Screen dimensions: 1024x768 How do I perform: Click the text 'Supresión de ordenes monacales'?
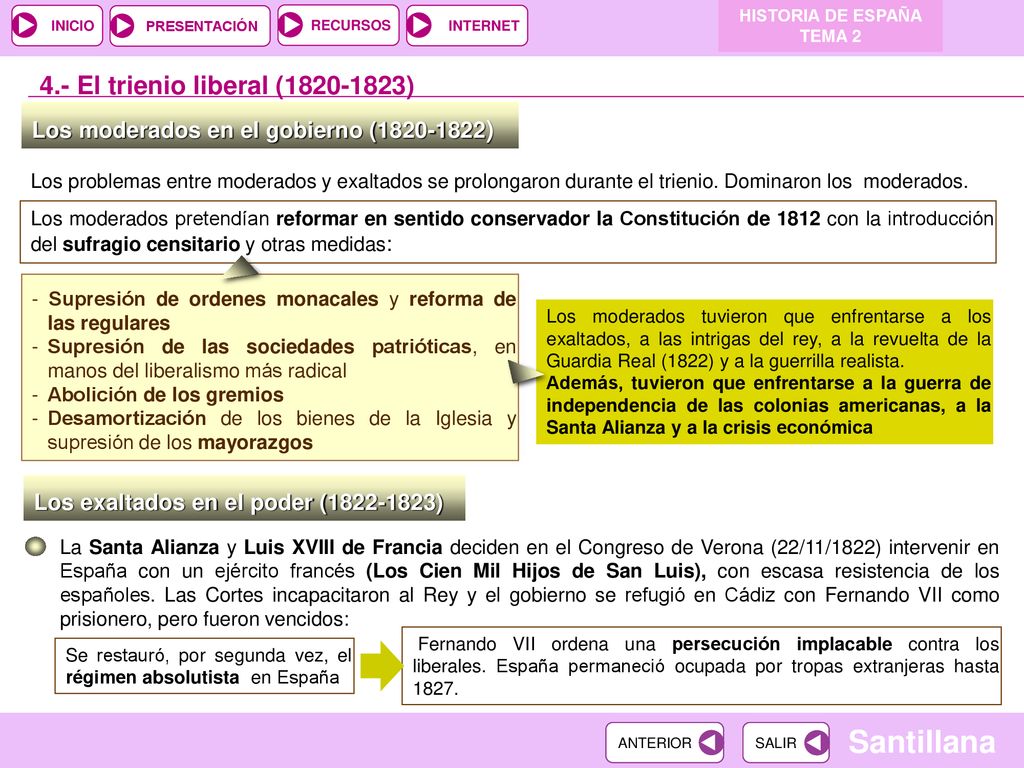214,298
